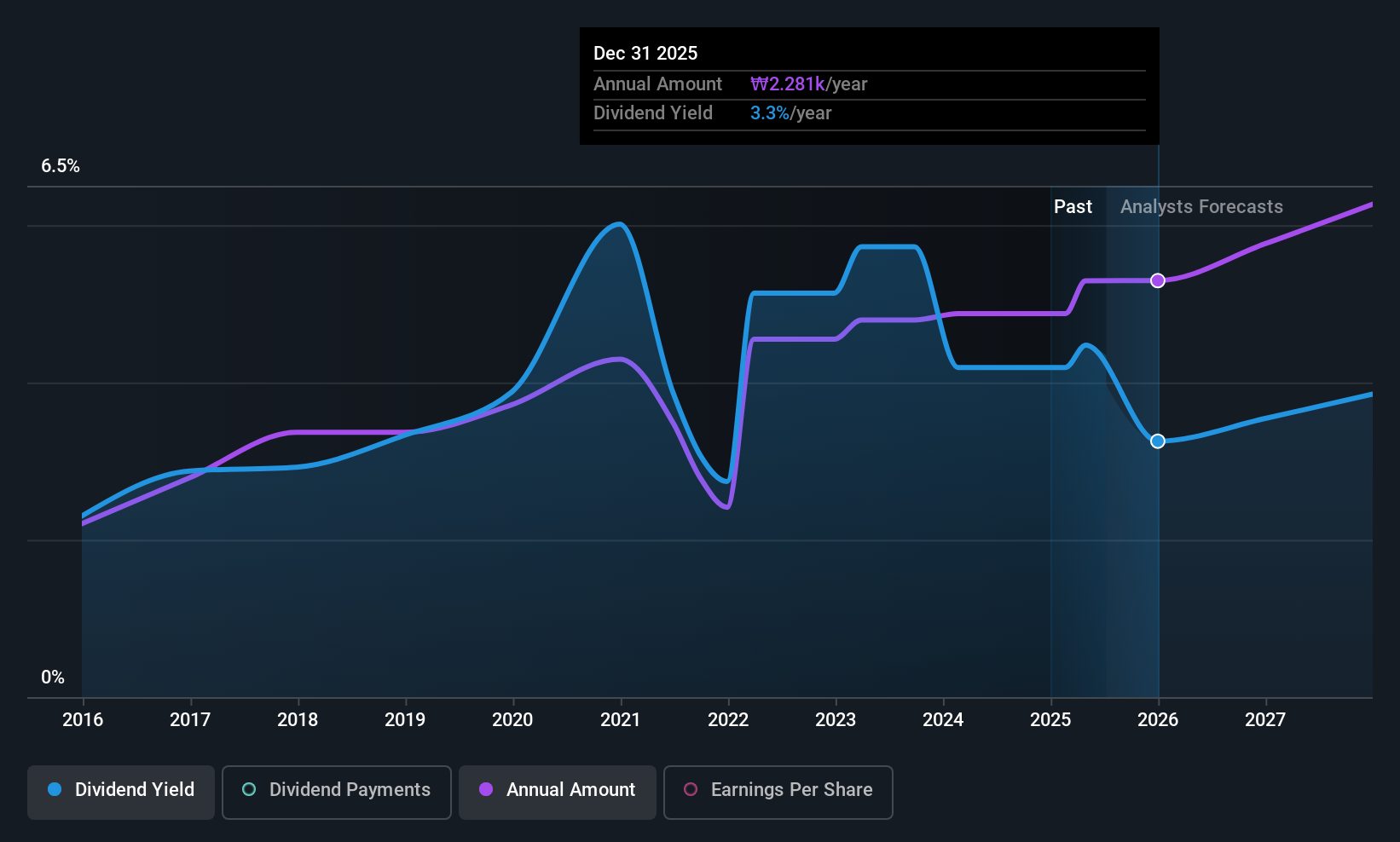Click the tooltip Annual Amount row label
The width and height of the screenshot is (1400, 842).
click(x=657, y=84)
